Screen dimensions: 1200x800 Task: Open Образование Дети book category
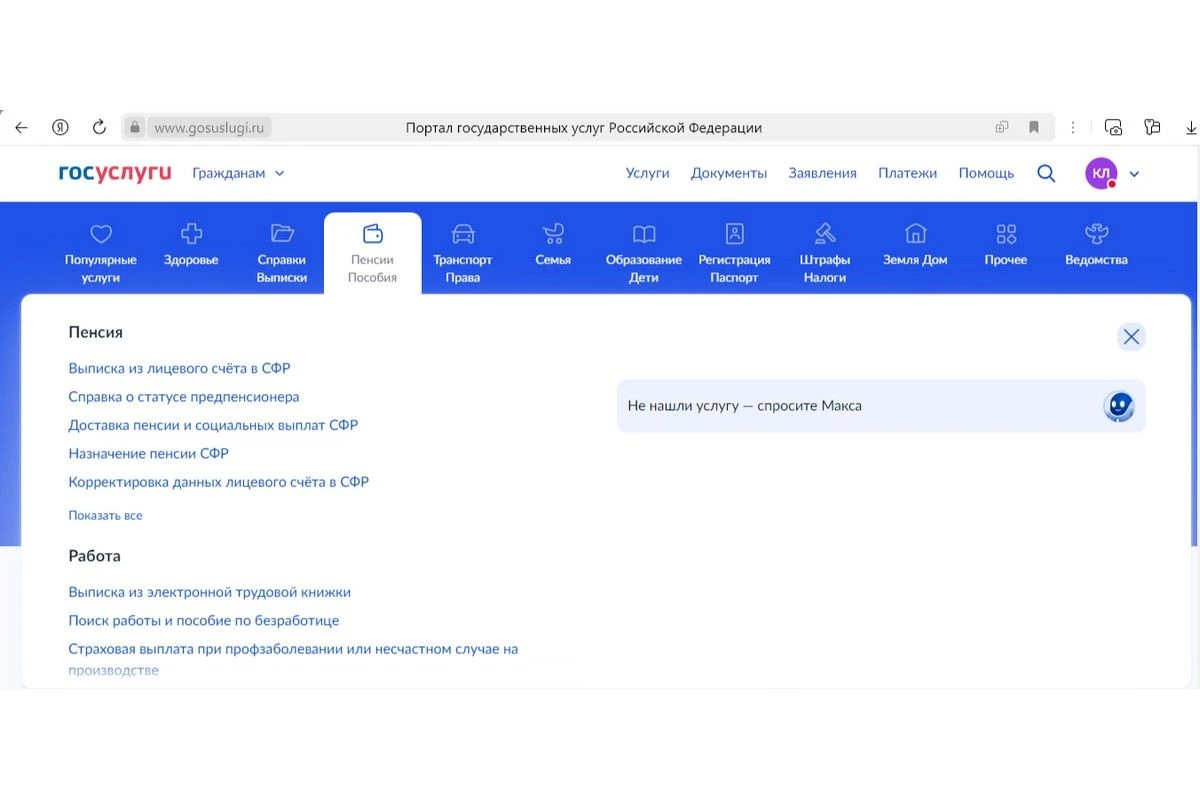(x=644, y=254)
